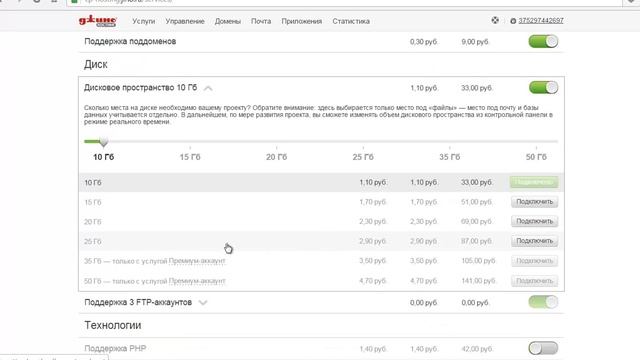Click the Поддержка 3 FTP-аккаунтов title
Screen dimensions: 640x360
coord(138,302)
